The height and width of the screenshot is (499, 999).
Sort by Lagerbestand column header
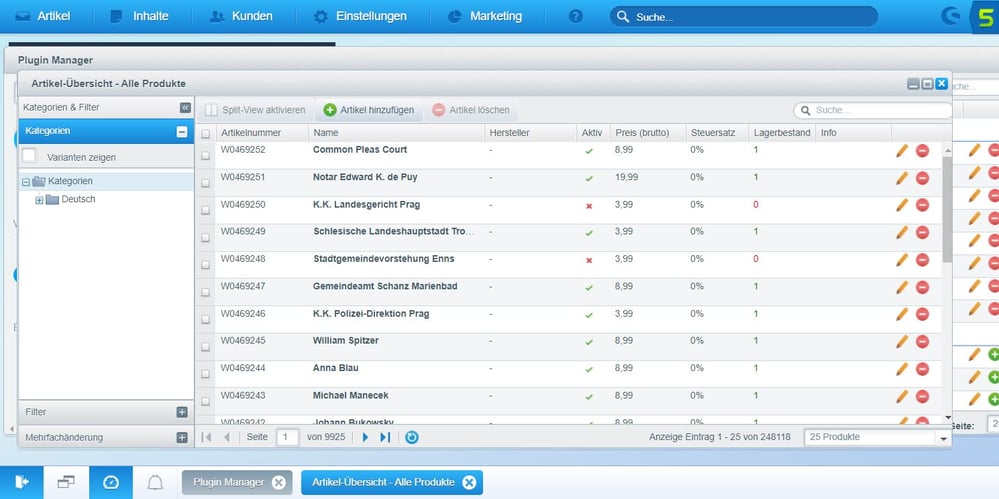[x=782, y=133]
